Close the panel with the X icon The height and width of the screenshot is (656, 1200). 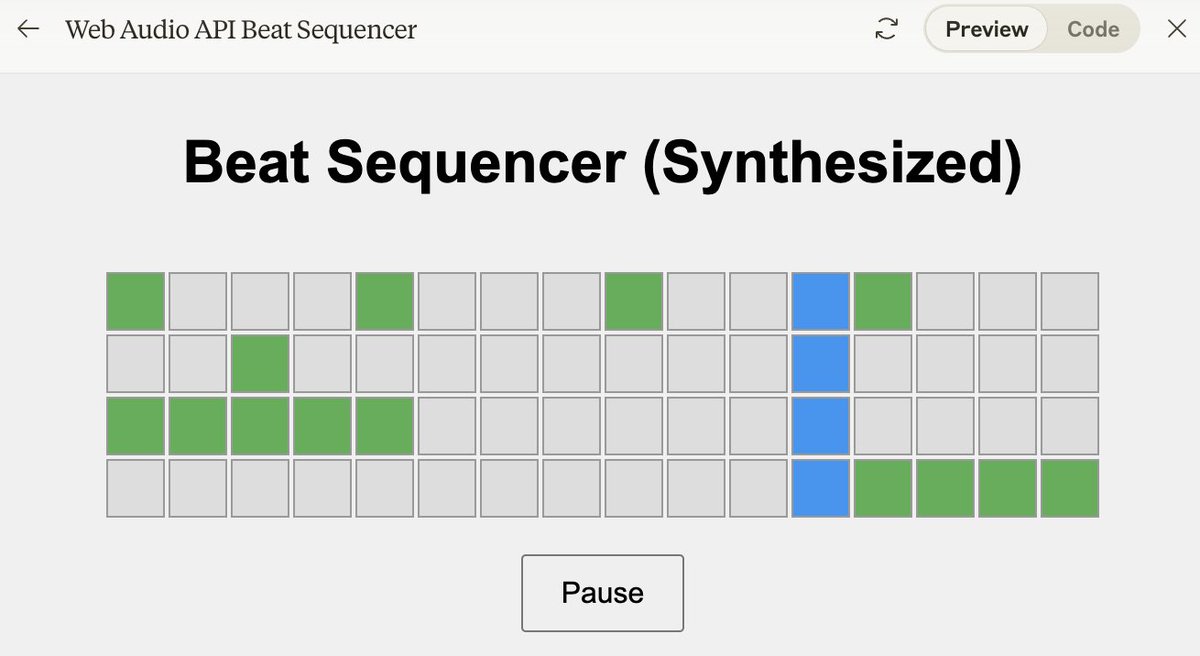click(1177, 29)
